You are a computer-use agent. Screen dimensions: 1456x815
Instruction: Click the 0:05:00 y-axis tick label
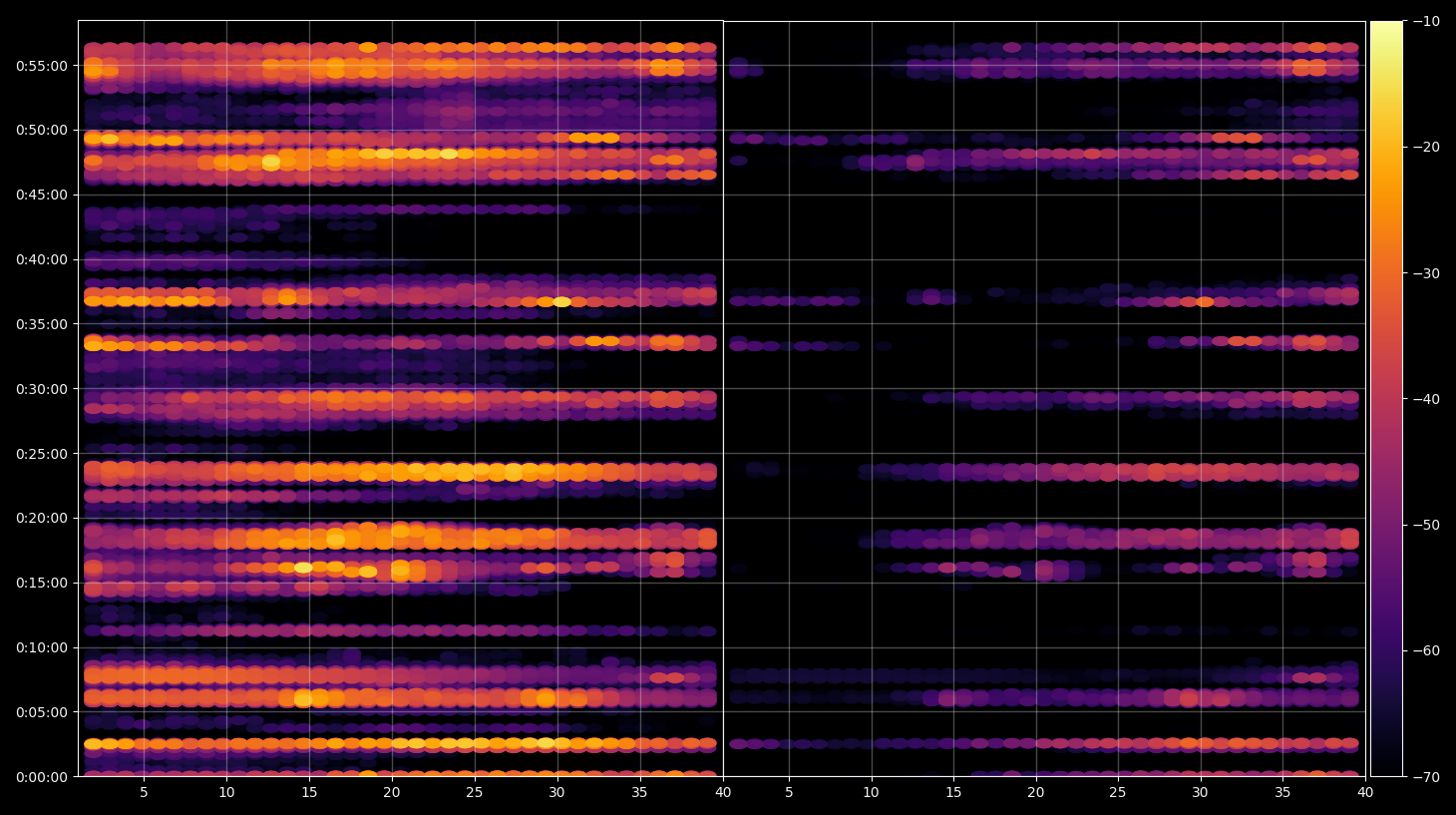pyautogui.click(x=42, y=712)
